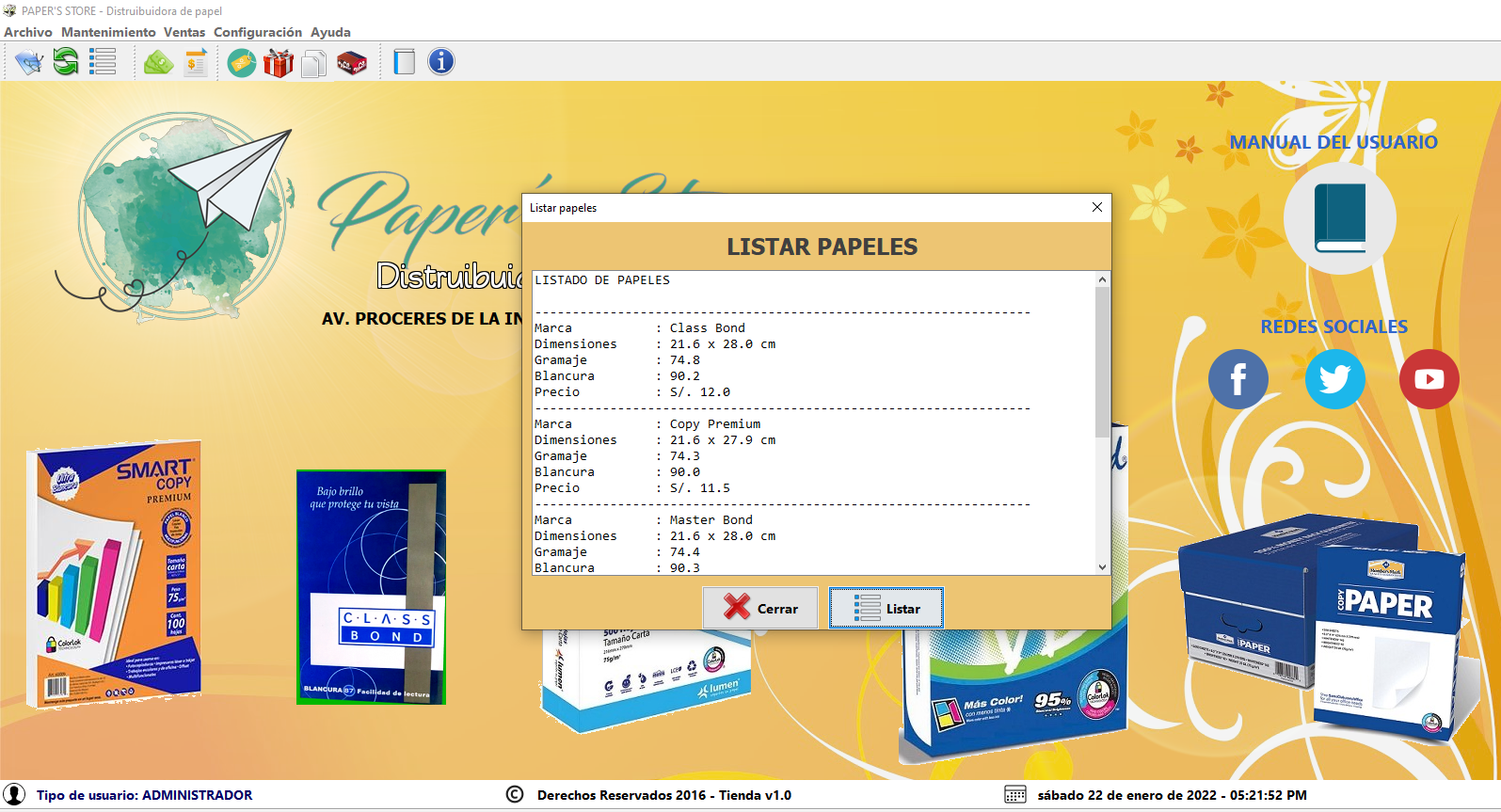This screenshot has width=1501, height=812.
Task: Click the dollar invoice report toolbar icon
Action: pos(196,62)
